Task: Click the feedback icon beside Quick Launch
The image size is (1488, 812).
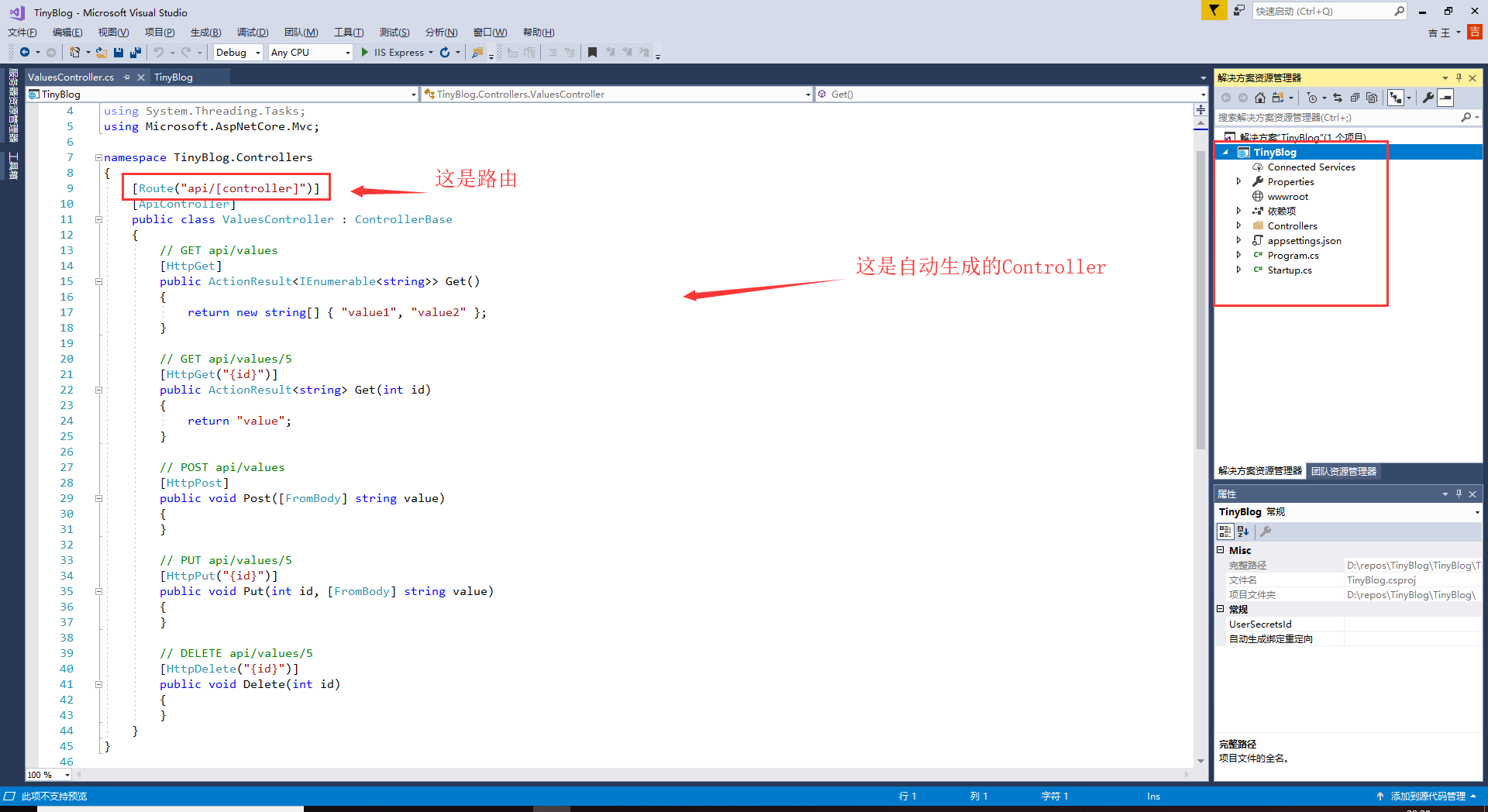Action: 1239,10
